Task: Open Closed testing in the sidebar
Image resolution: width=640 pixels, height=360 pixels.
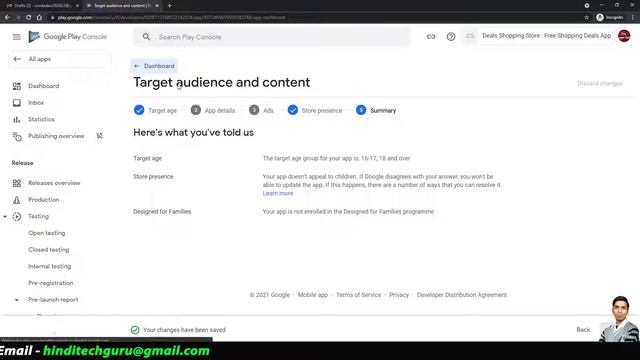Action: tap(49, 250)
